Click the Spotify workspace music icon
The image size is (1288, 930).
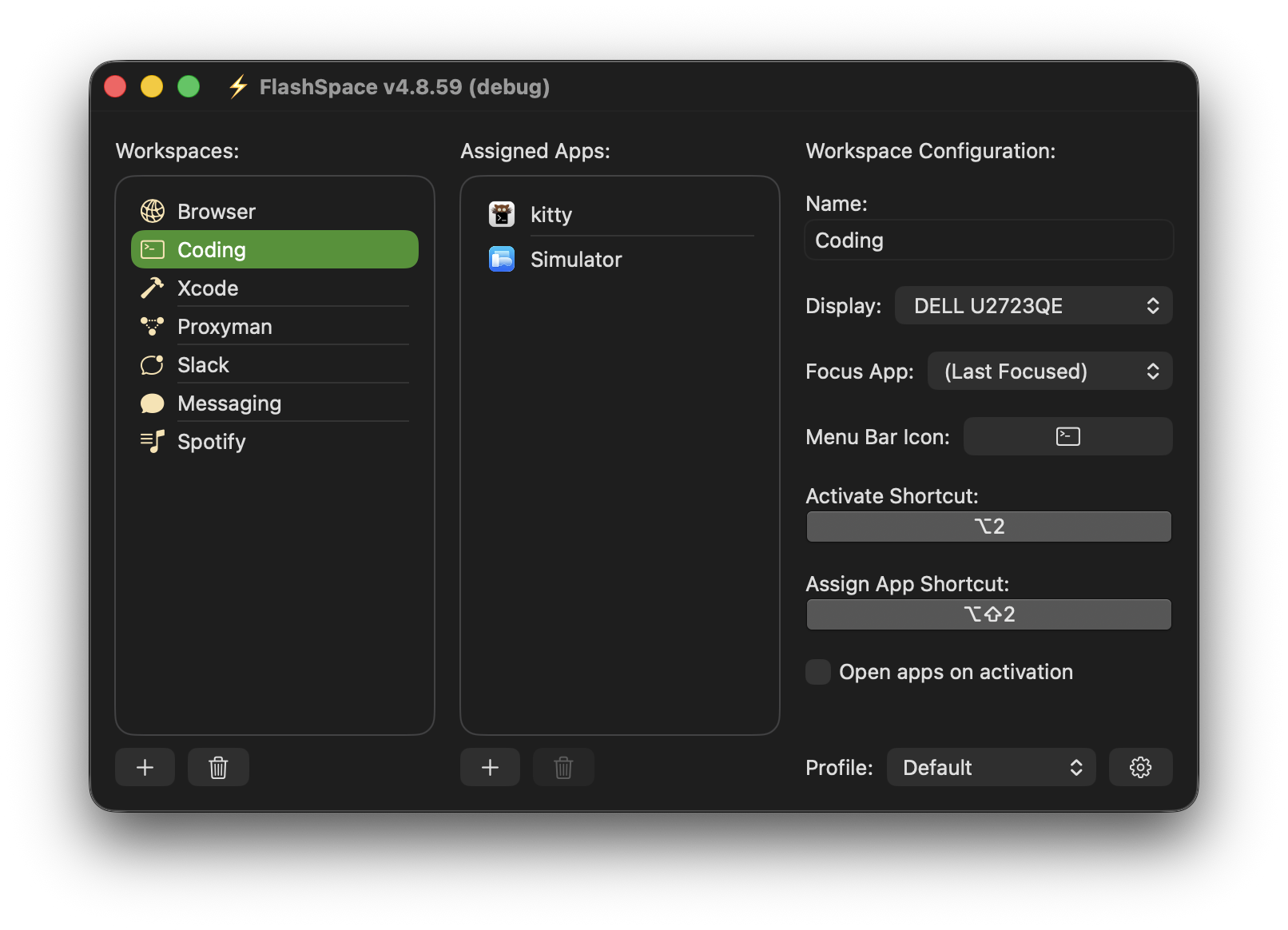[x=151, y=440]
